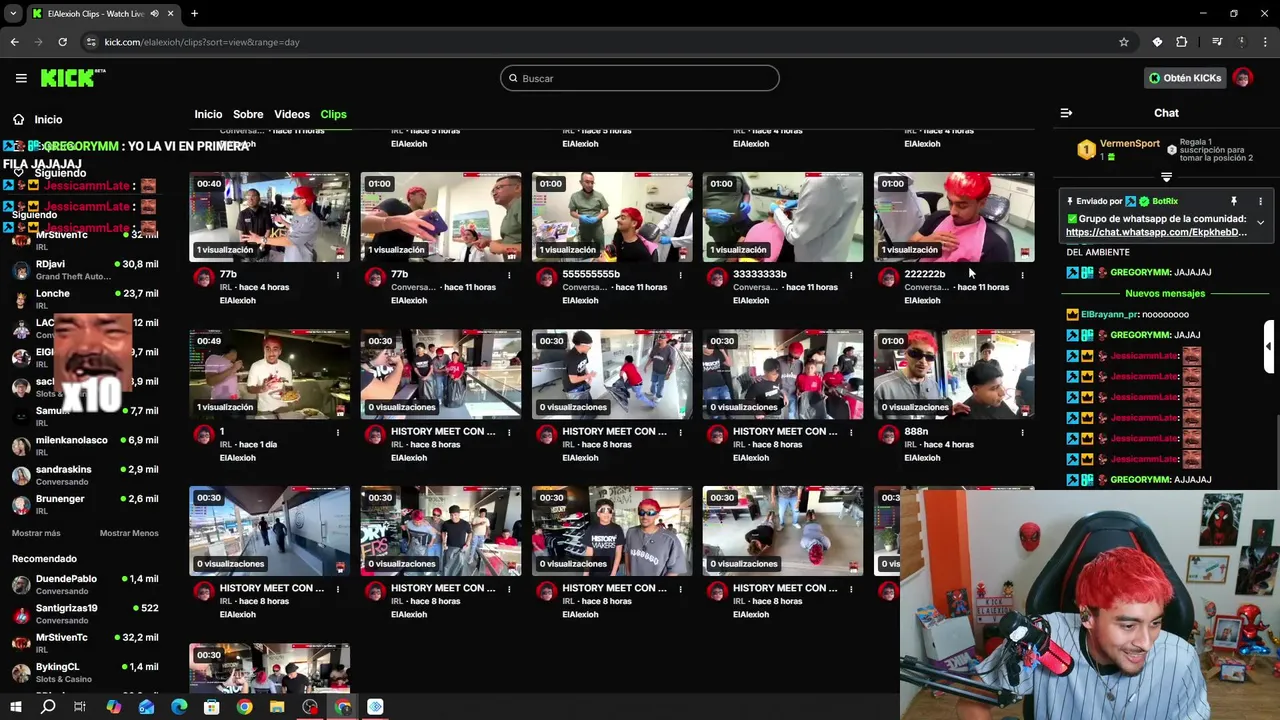Open Chrome media controls

coord(1217,42)
